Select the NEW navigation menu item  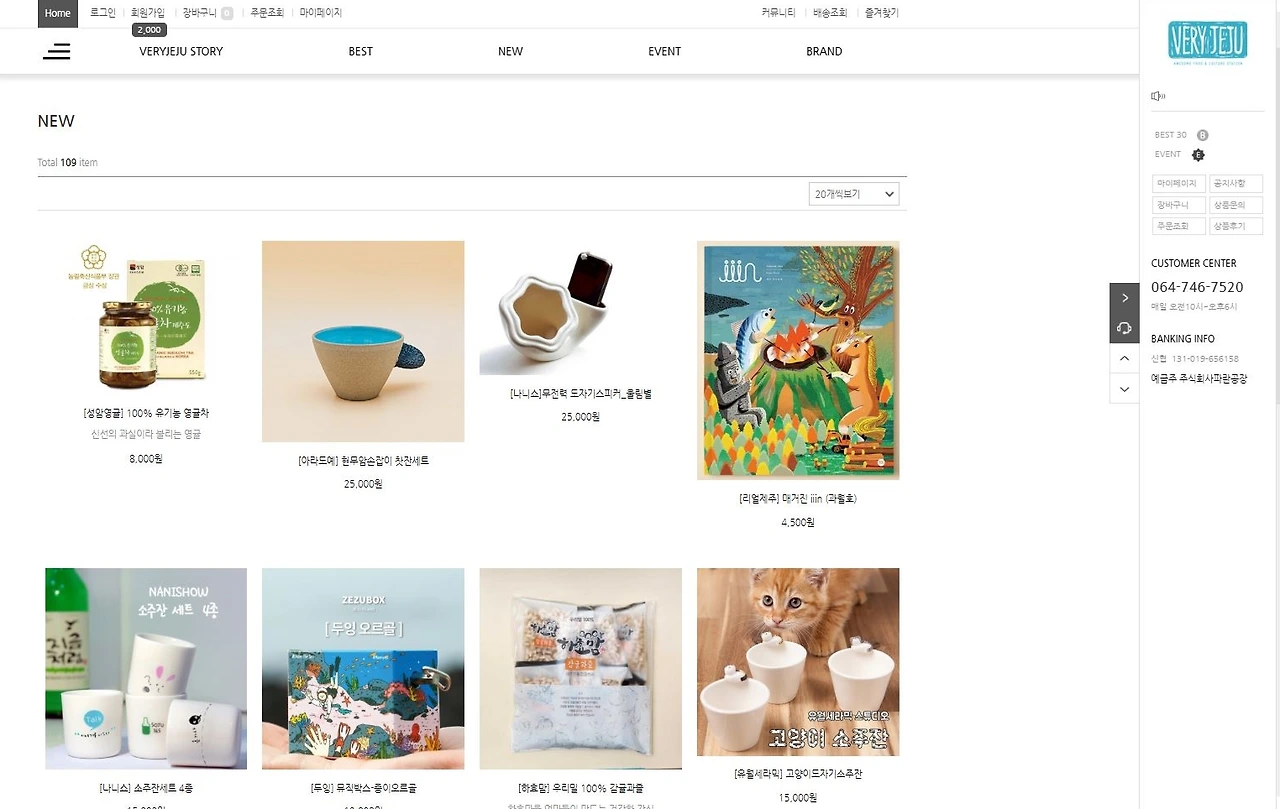pyautogui.click(x=510, y=51)
